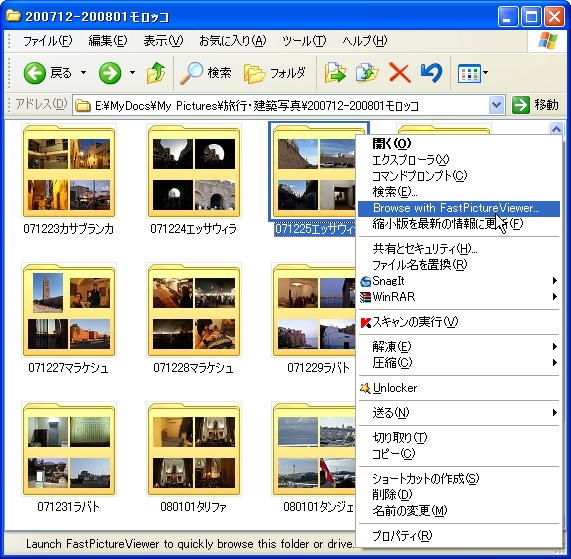Click the address path input field
Screen dimensions: 571x559
(280, 106)
